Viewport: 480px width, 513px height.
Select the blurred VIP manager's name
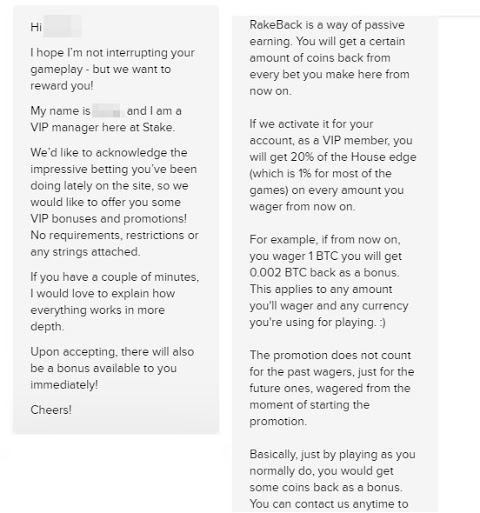tap(107, 111)
